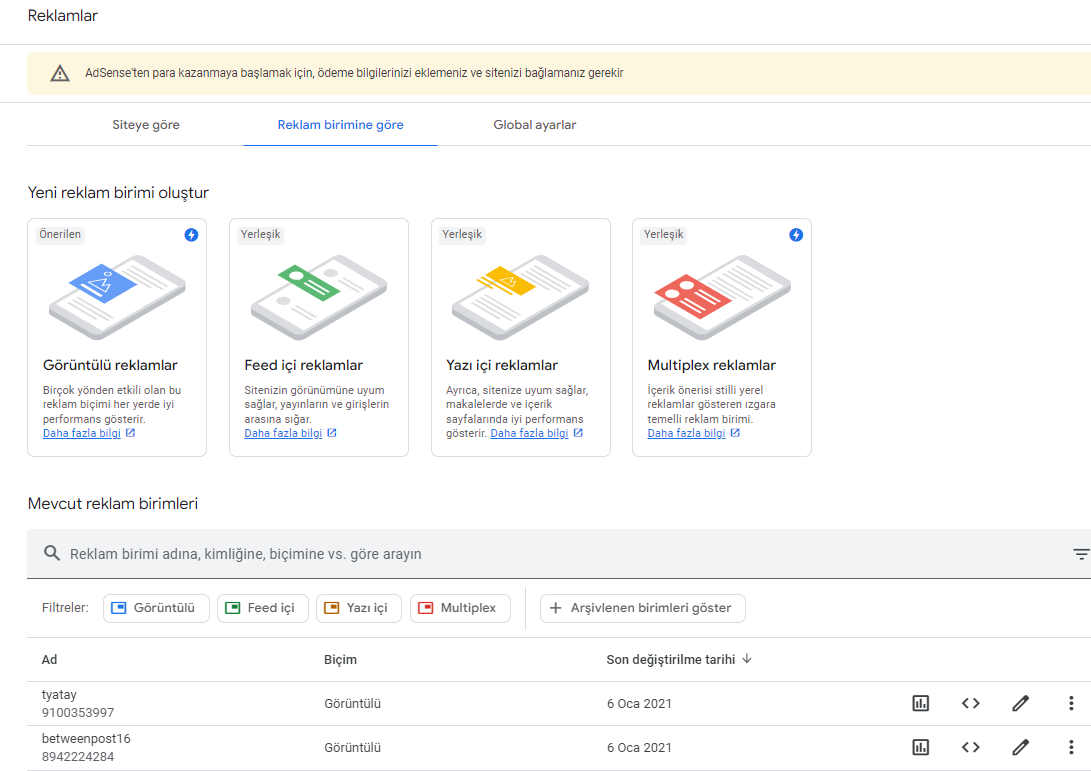
Task: Click Görüntülü format cell in betweenpost16 row
Action: [353, 747]
